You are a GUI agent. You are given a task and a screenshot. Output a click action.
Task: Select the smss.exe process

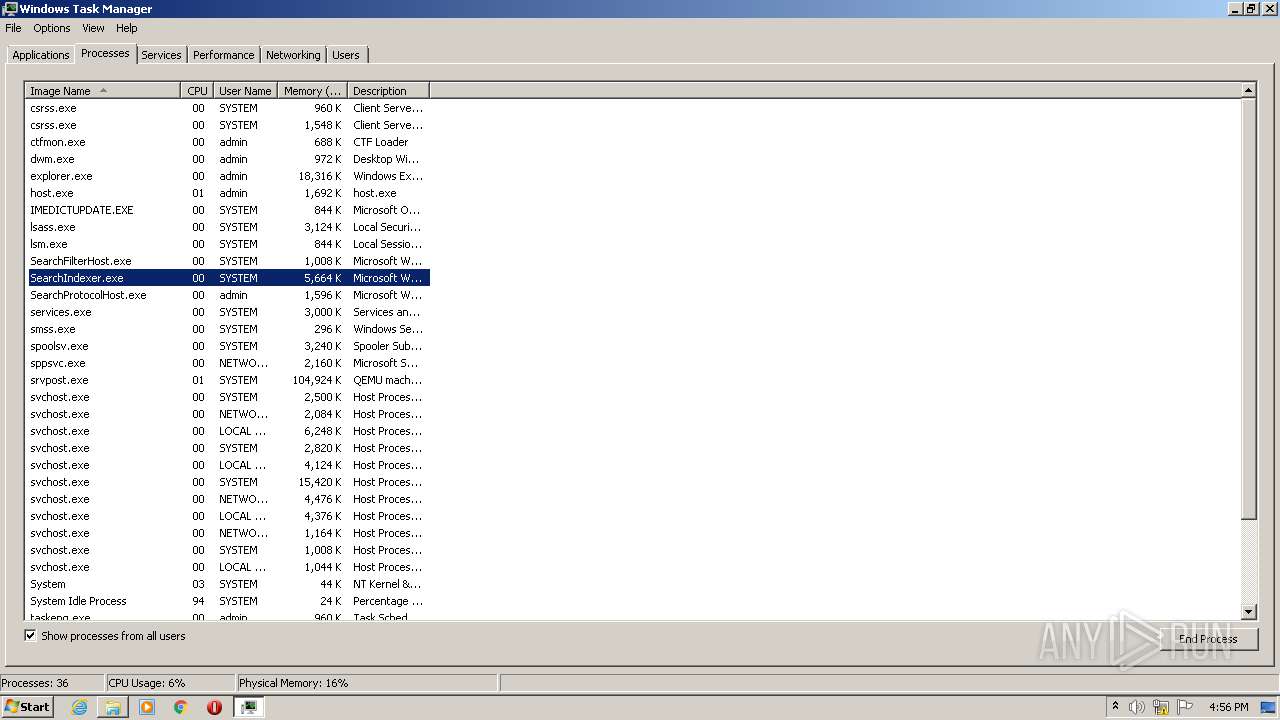click(228, 329)
